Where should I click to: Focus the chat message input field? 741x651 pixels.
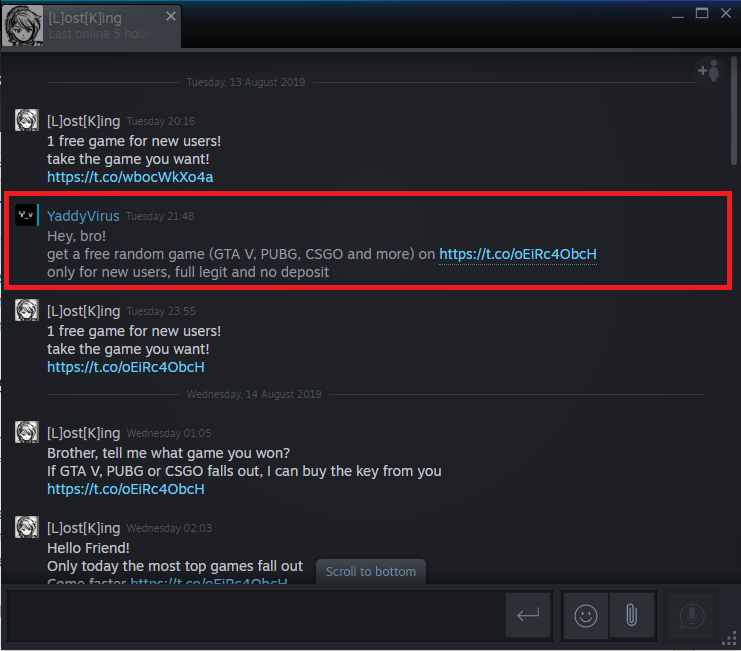(255, 615)
